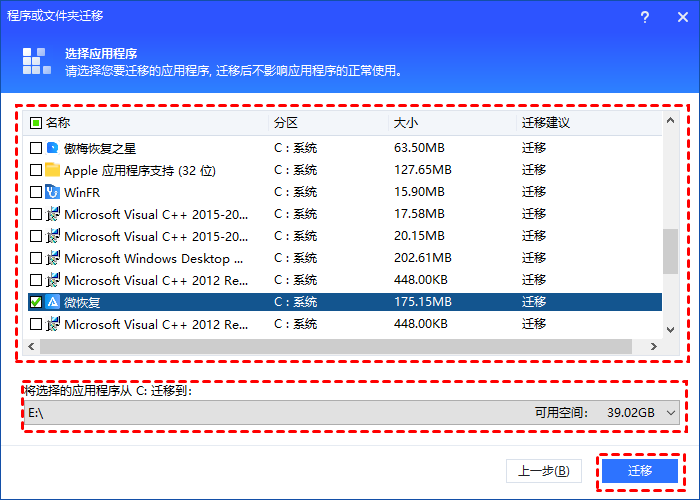The image size is (700, 500).
Task: Click the help question mark icon
Action: click(x=644, y=17)
